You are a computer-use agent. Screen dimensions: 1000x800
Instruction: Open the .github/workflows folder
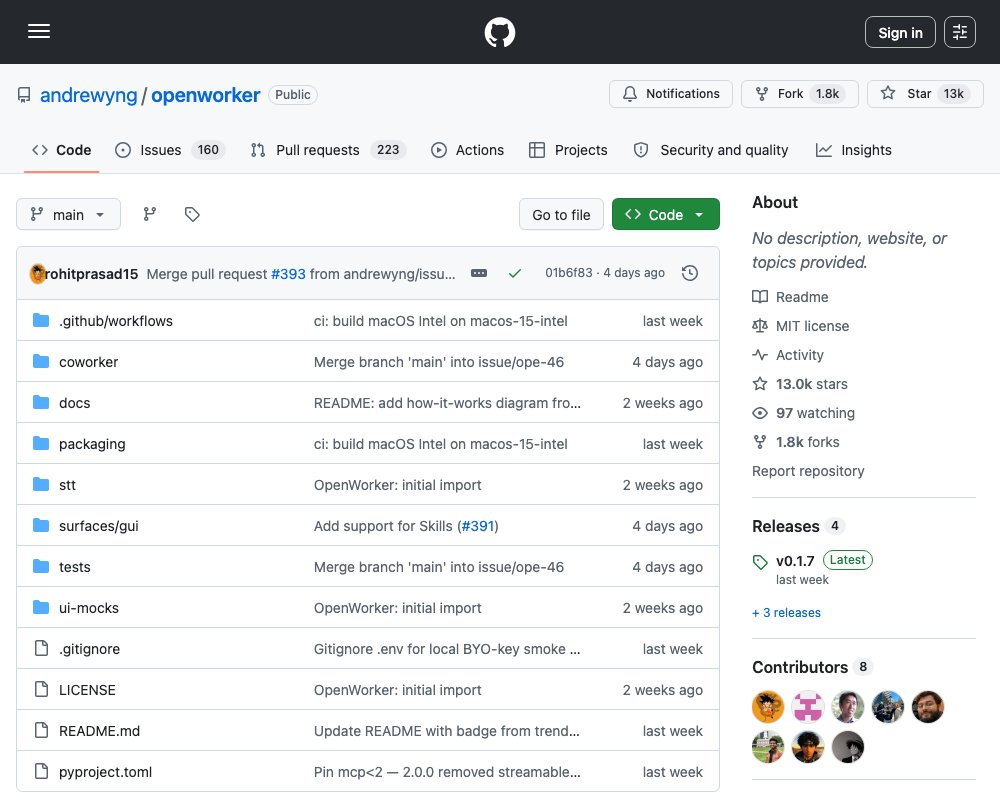pyautogui.click(x=116, y=321)
